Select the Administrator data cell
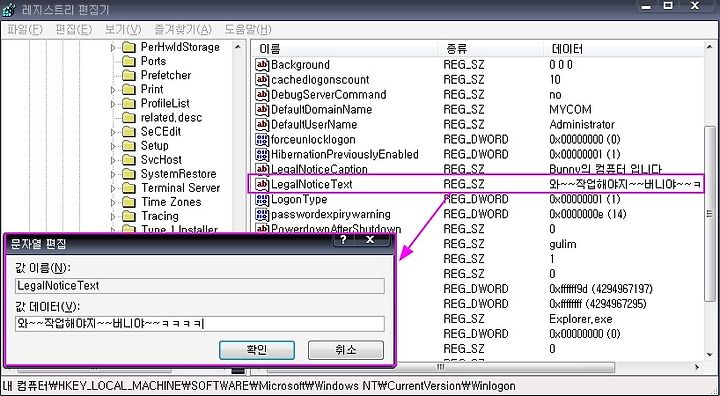Viewport: 720px width, 396px height. pyautogui.click(x=582, y=124)
